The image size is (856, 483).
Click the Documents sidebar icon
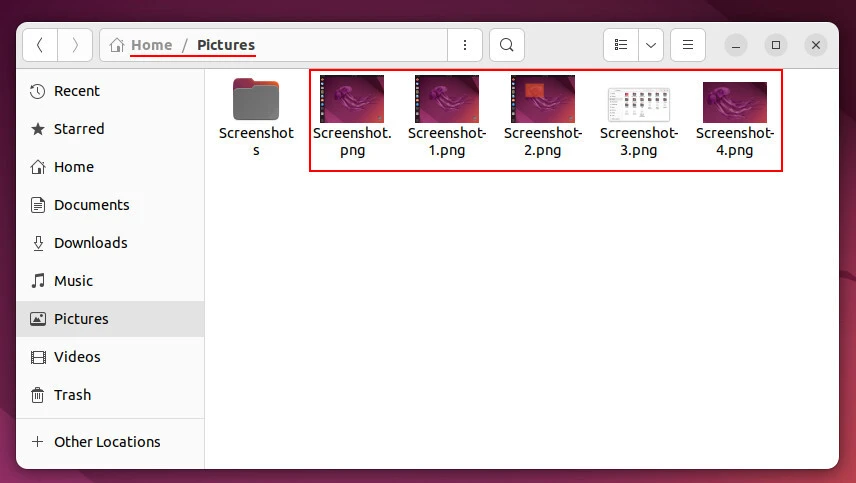[x=38, y=205]
